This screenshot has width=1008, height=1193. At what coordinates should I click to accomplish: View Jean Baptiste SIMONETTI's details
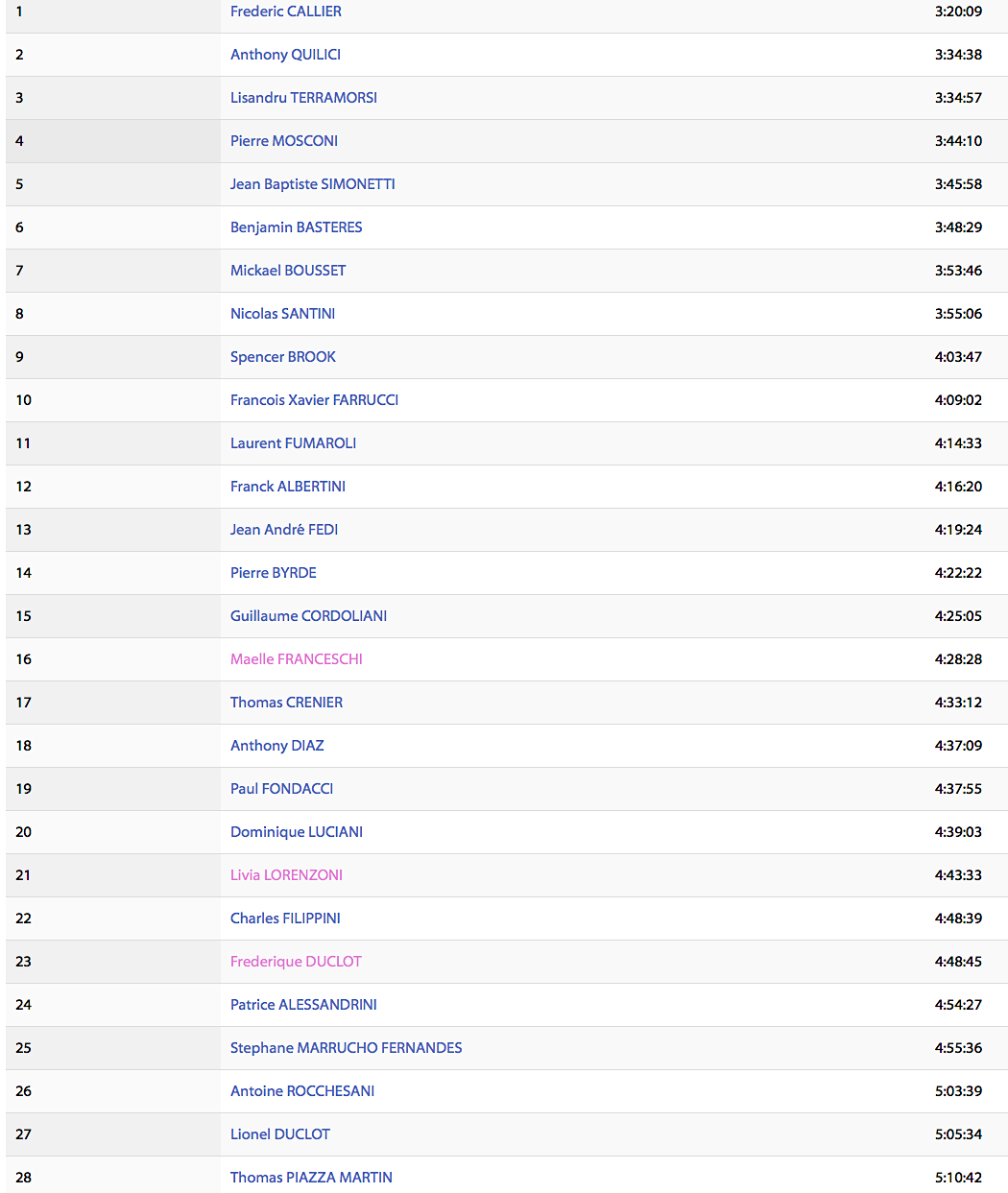point(312,184)
